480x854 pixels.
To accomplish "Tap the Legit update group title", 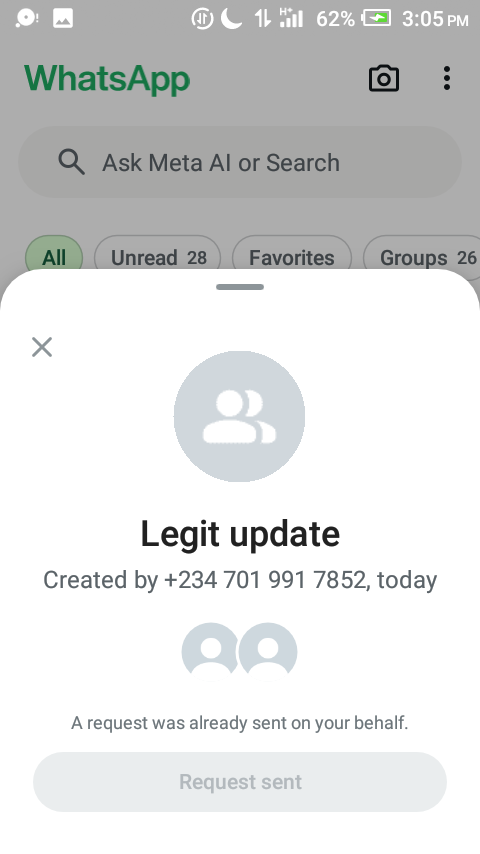I will [240, 534].
